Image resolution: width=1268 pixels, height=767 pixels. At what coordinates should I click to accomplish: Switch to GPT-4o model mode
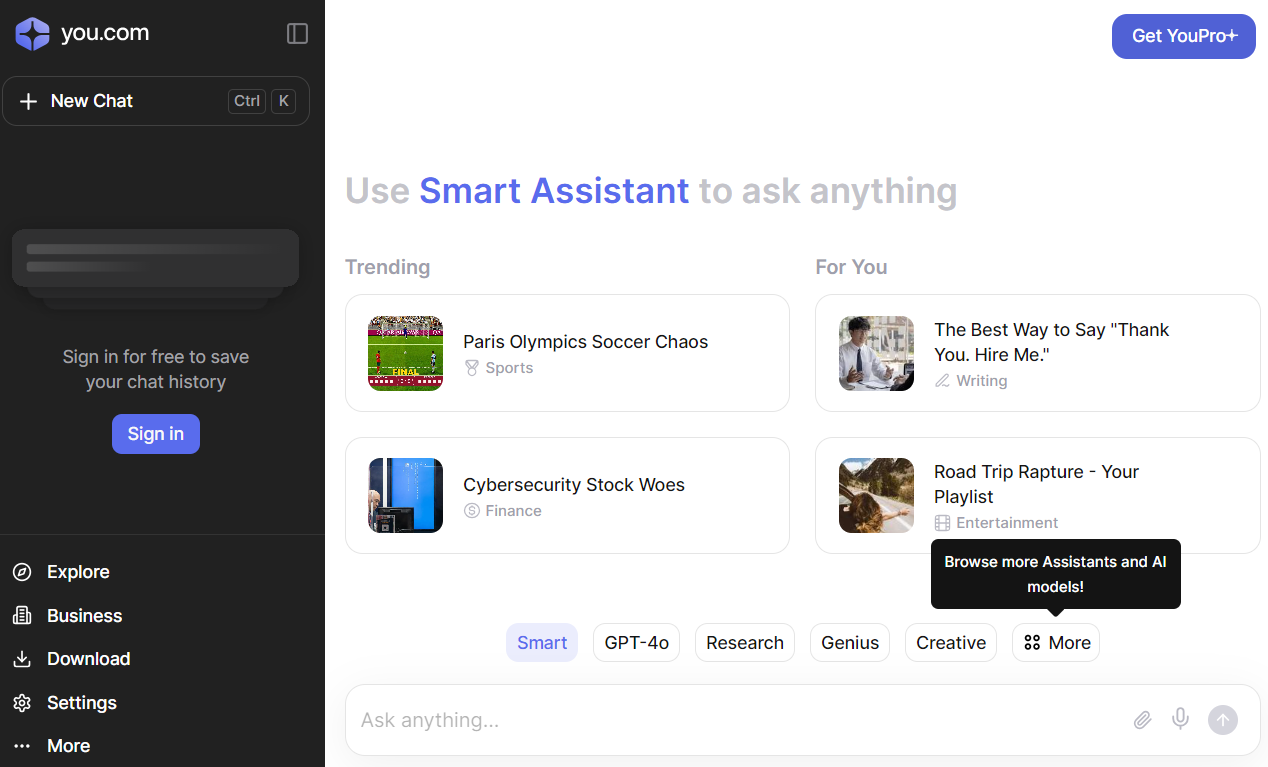click(x=636, y=643)
